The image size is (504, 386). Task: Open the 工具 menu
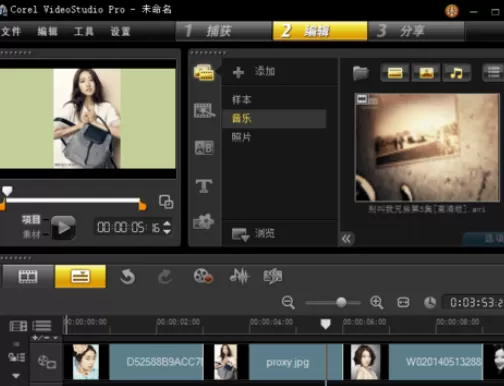84,31
